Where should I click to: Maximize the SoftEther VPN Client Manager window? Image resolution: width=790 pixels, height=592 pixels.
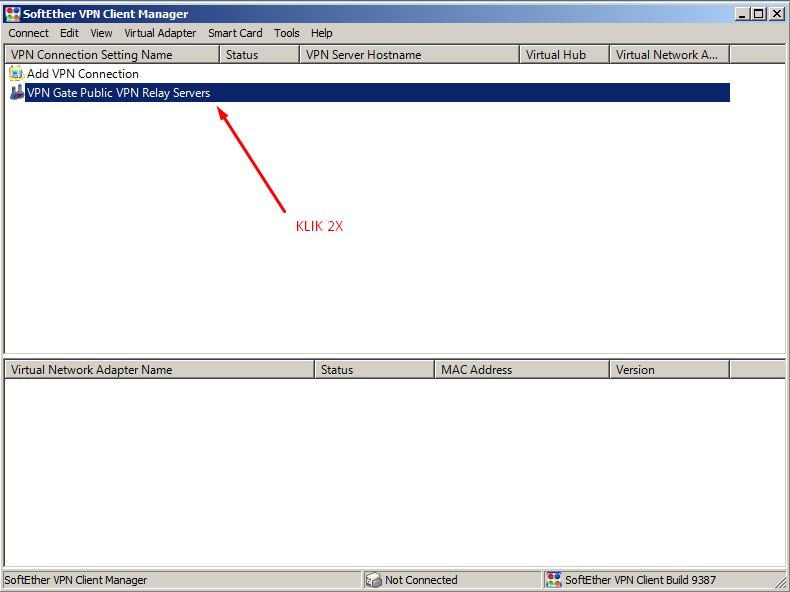(758, 14)
